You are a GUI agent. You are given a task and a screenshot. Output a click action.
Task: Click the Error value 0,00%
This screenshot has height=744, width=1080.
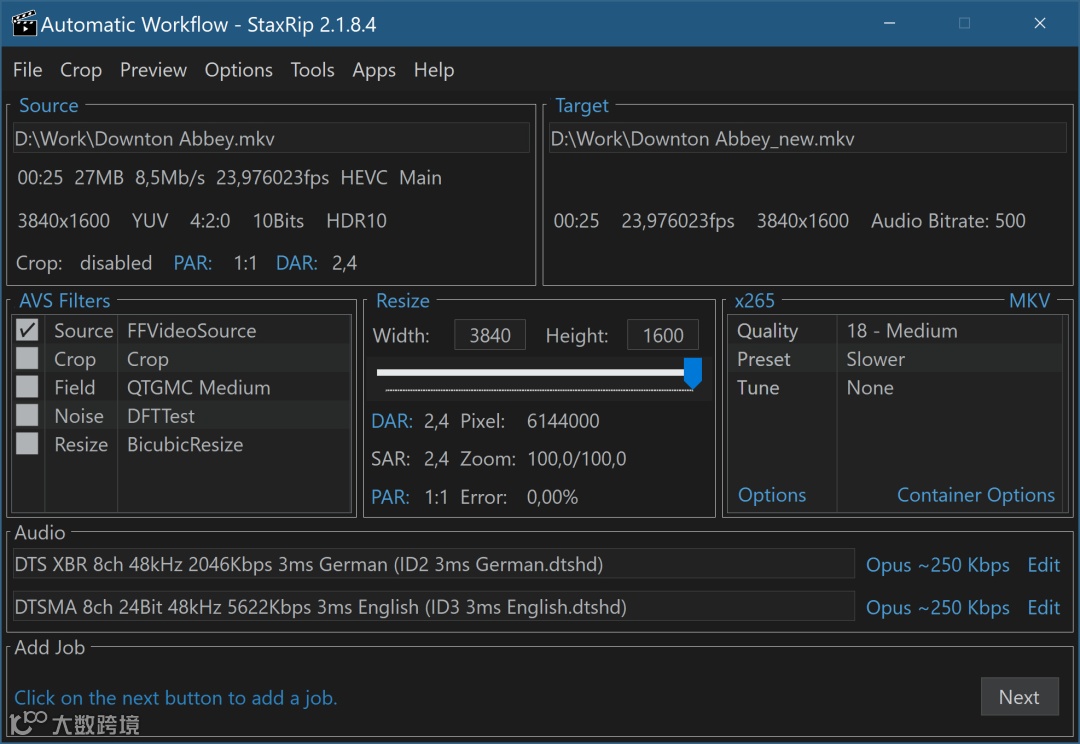coord(552,497)
